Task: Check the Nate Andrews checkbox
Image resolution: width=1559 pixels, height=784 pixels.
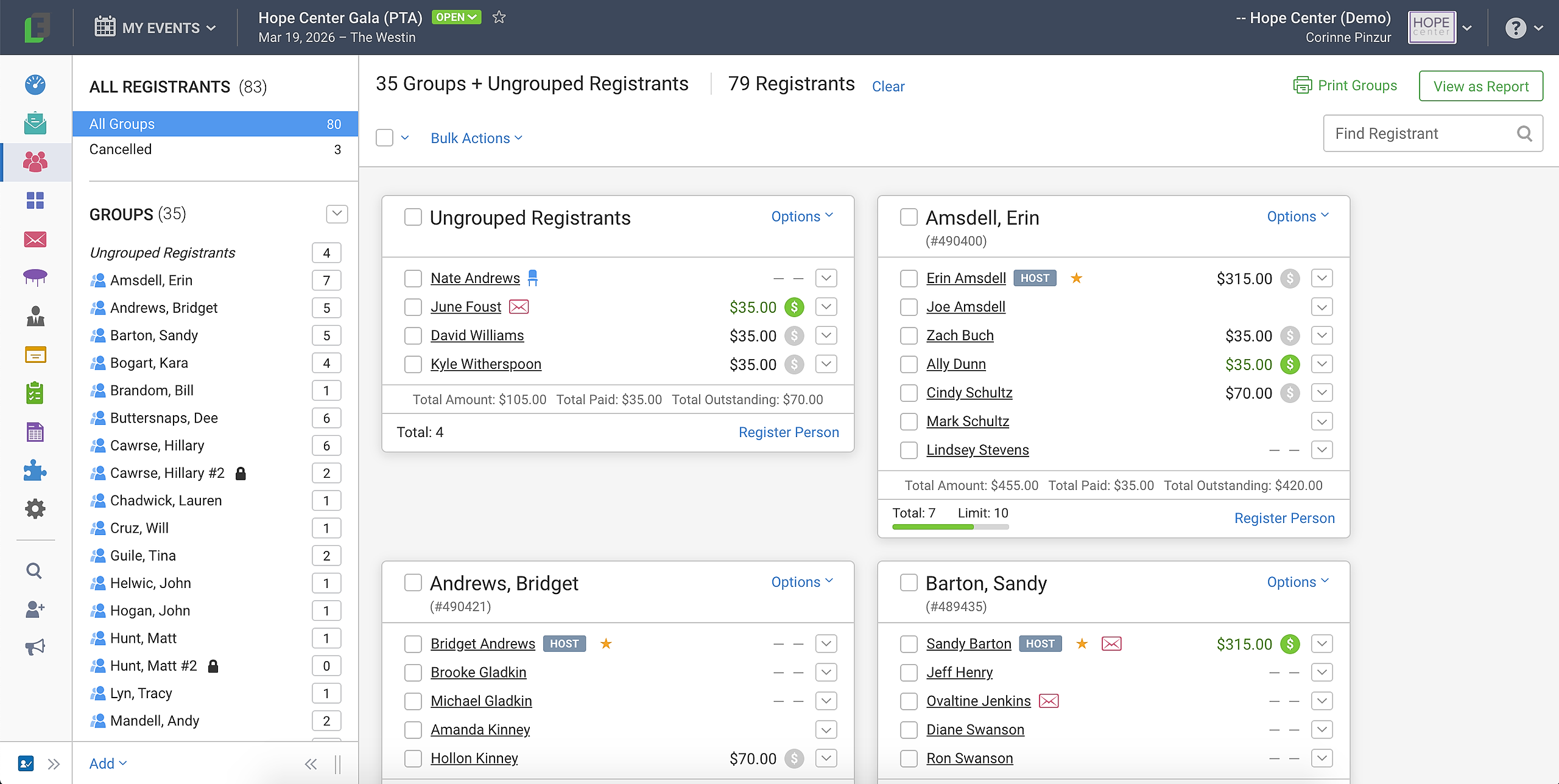Action: pos(413,278)
